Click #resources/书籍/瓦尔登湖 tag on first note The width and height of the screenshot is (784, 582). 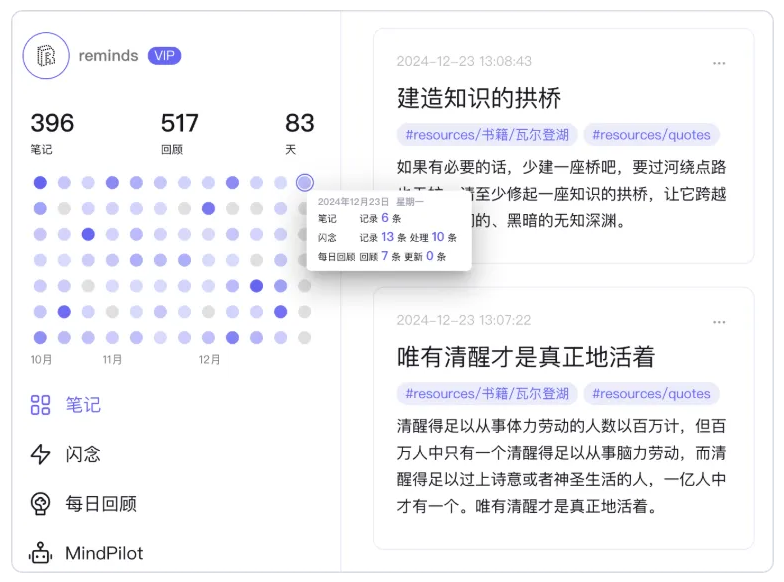487,135
